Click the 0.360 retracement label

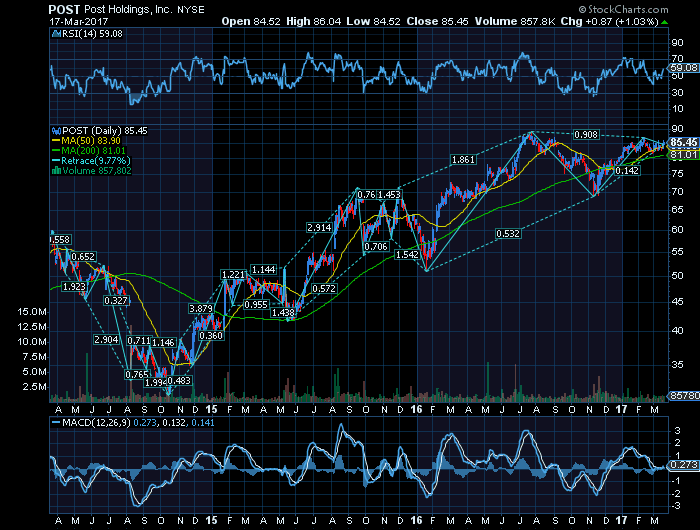click(211, 335)
